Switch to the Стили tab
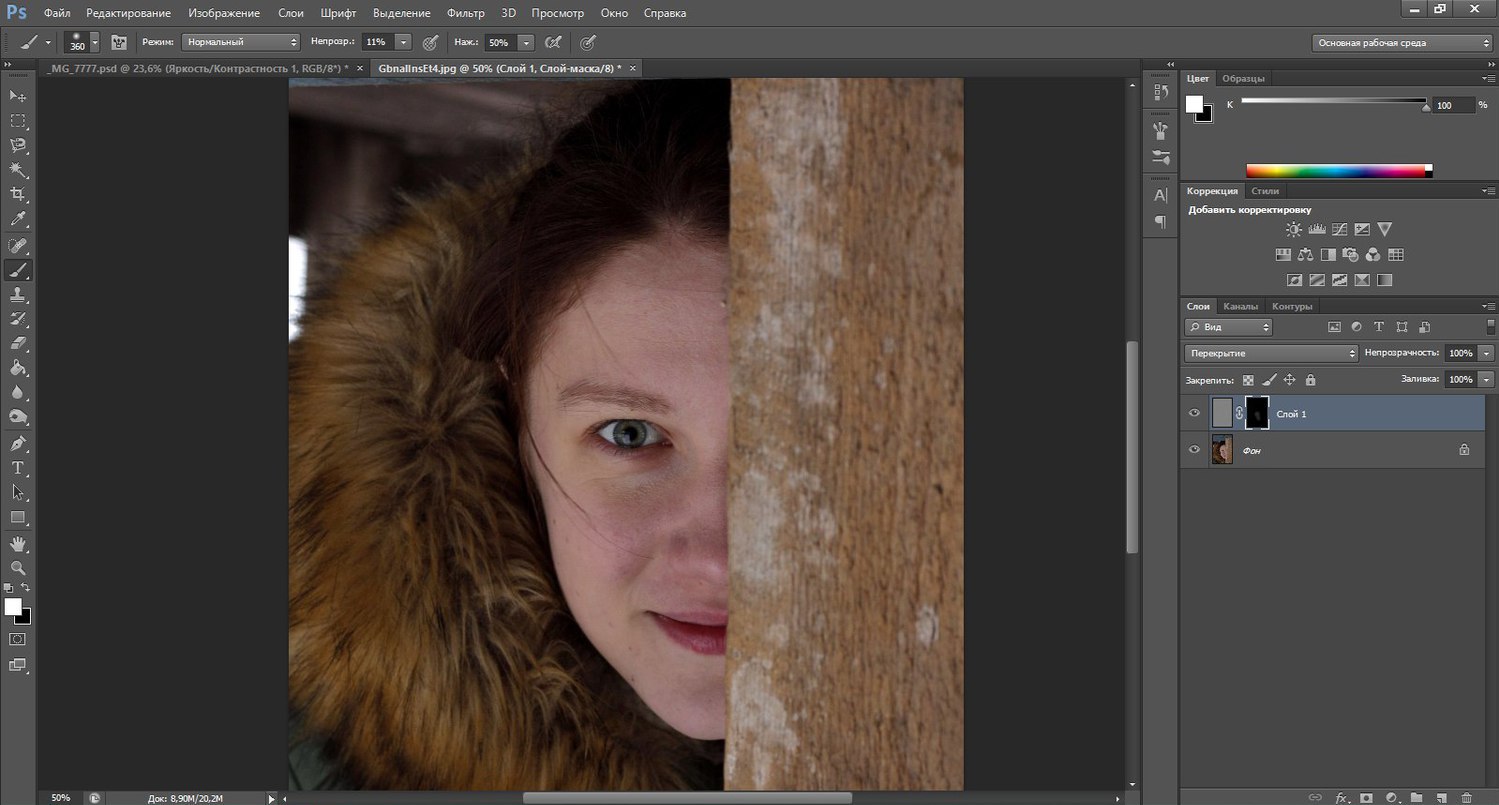 pyautogui.click(x=1265, y=190)
